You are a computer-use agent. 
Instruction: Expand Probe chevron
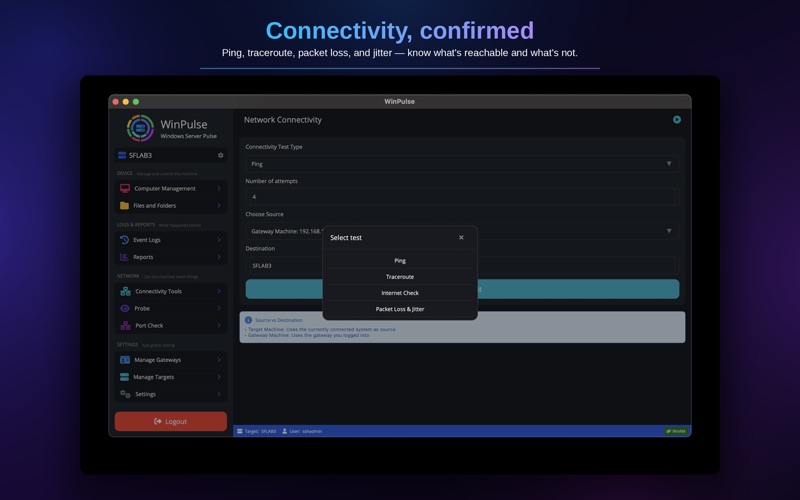coord(219,308)
